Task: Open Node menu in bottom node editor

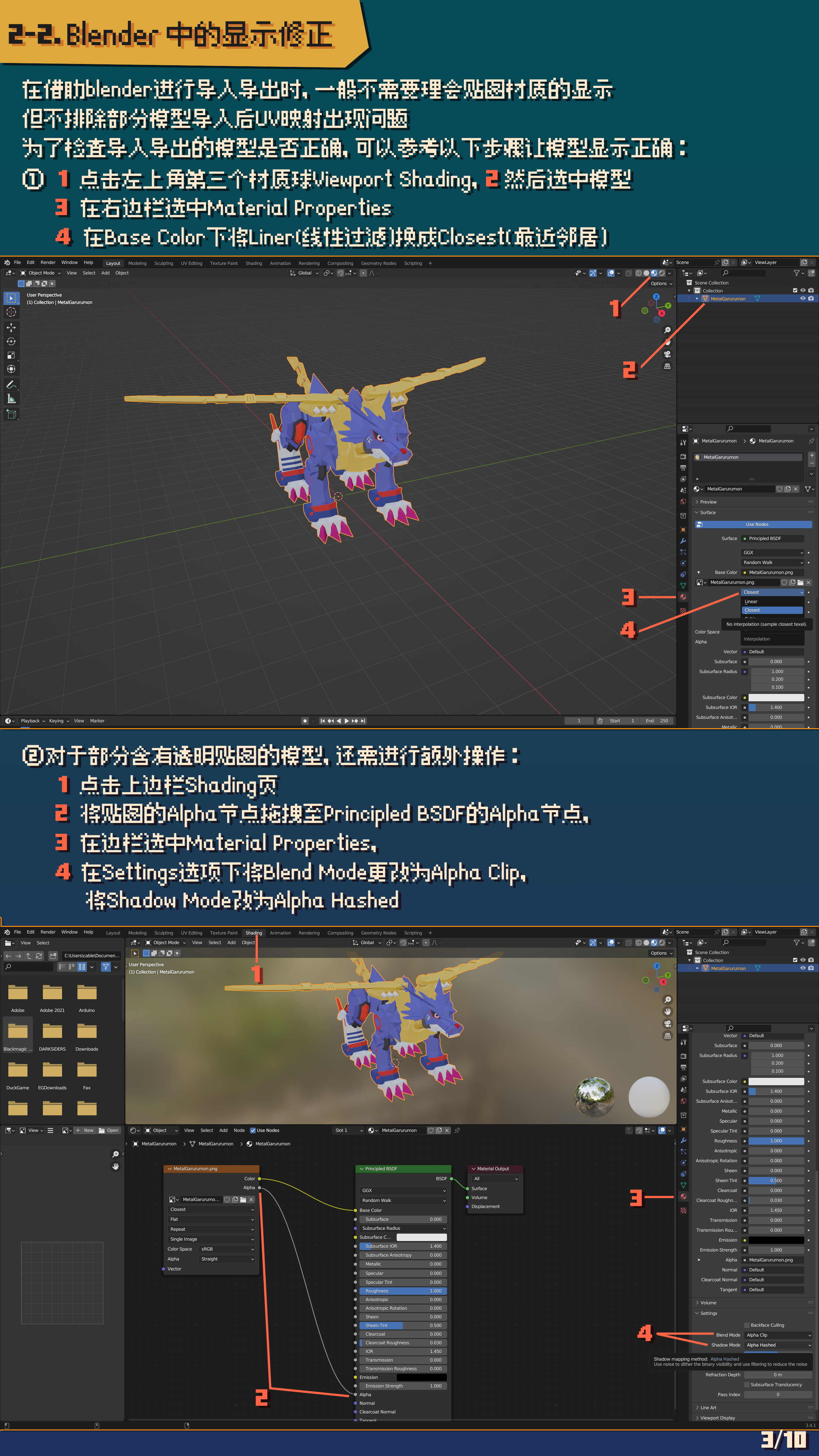Action: 239,1130
